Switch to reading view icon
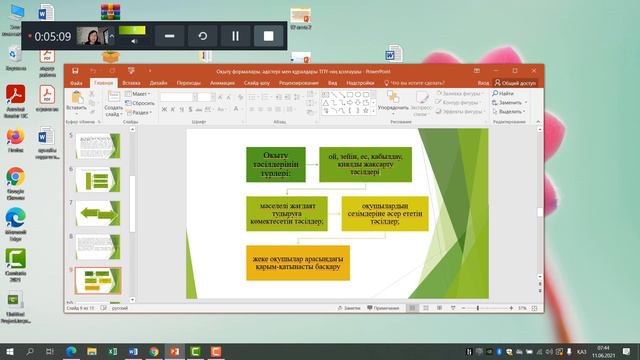Viewport: 640px width, 360px height. (x=439, y=308)
